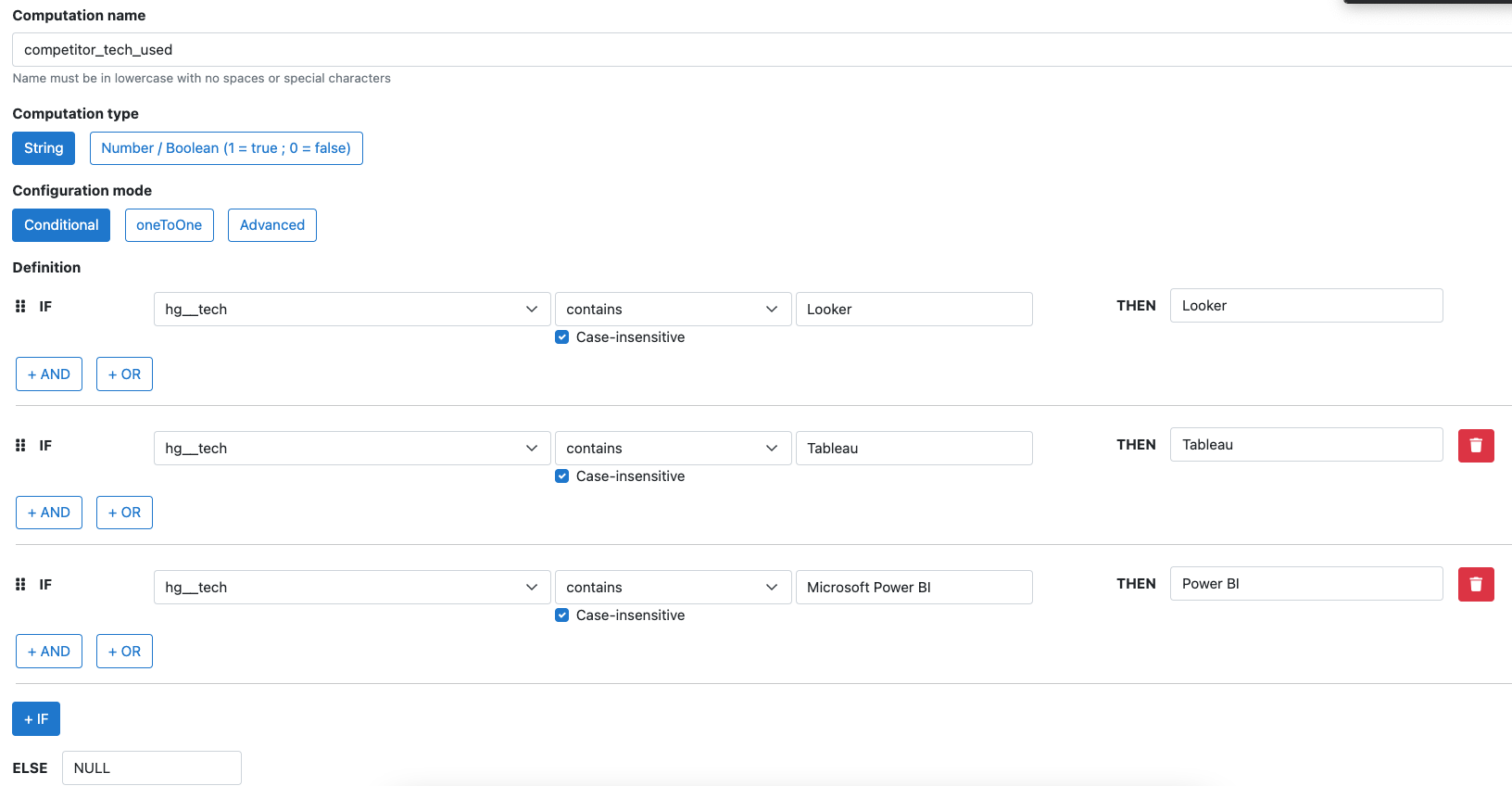Viewport: 1512px width, 786px height.
Task: Add AND condition to the Tableau rule
Action: (49, 513)
